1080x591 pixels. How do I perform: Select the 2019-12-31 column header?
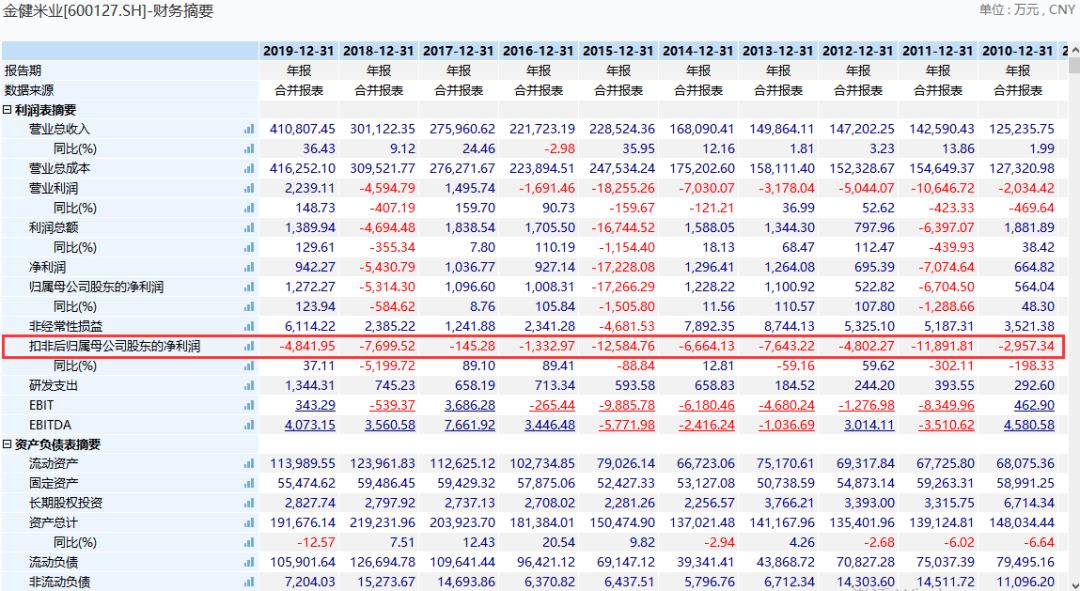tap(298, 51)
